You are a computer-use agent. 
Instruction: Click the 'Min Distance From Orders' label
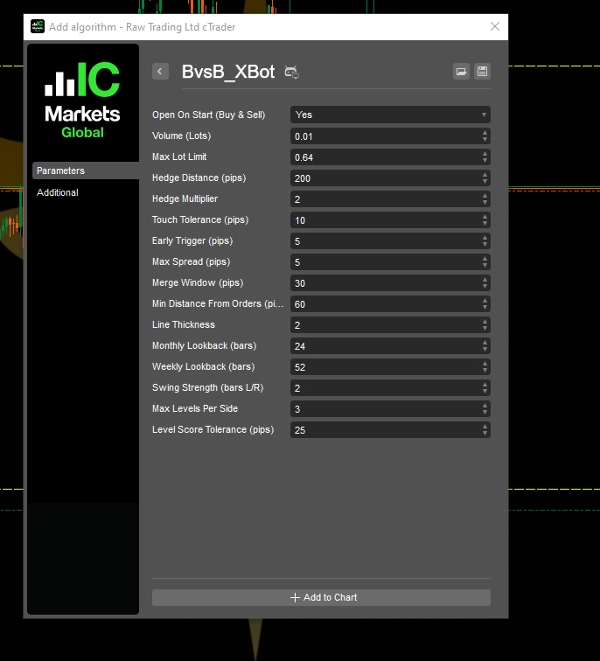[218, 304]
